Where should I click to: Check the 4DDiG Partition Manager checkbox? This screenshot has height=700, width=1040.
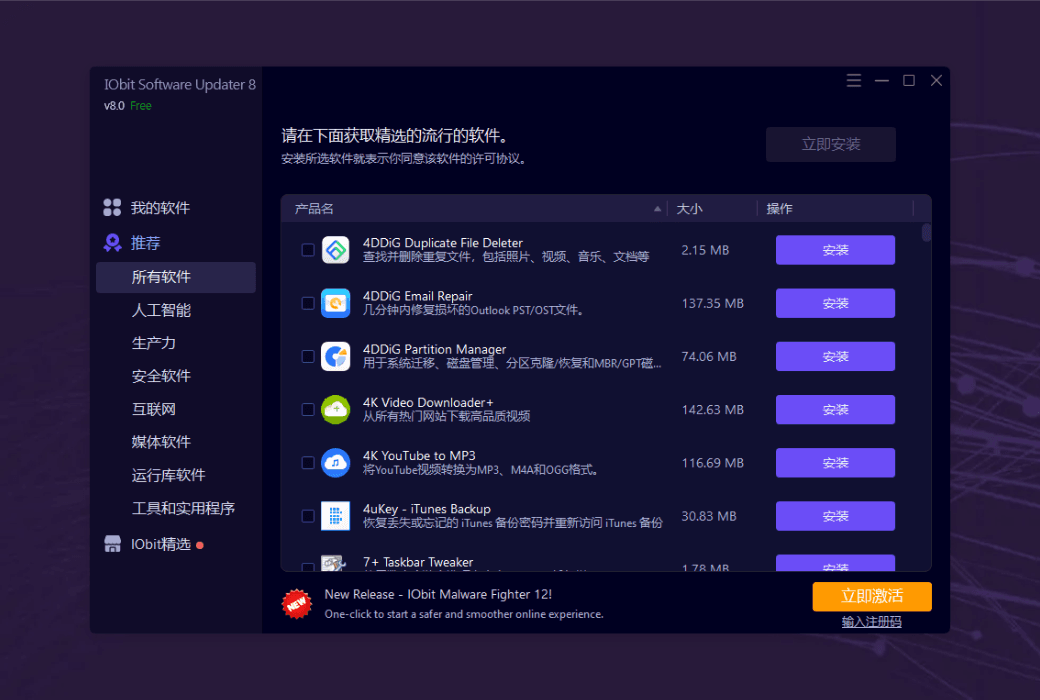[308, 356]
